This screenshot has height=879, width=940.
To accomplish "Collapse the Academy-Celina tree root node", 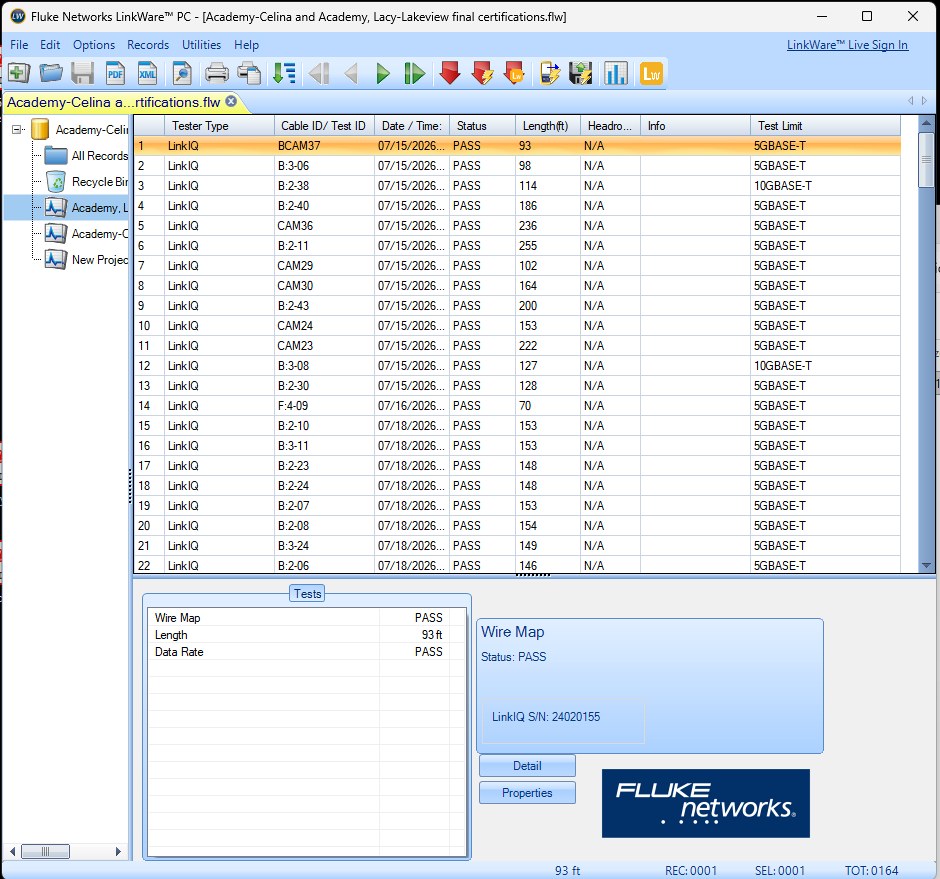I will pyautogui.click(x=17, y=129).
